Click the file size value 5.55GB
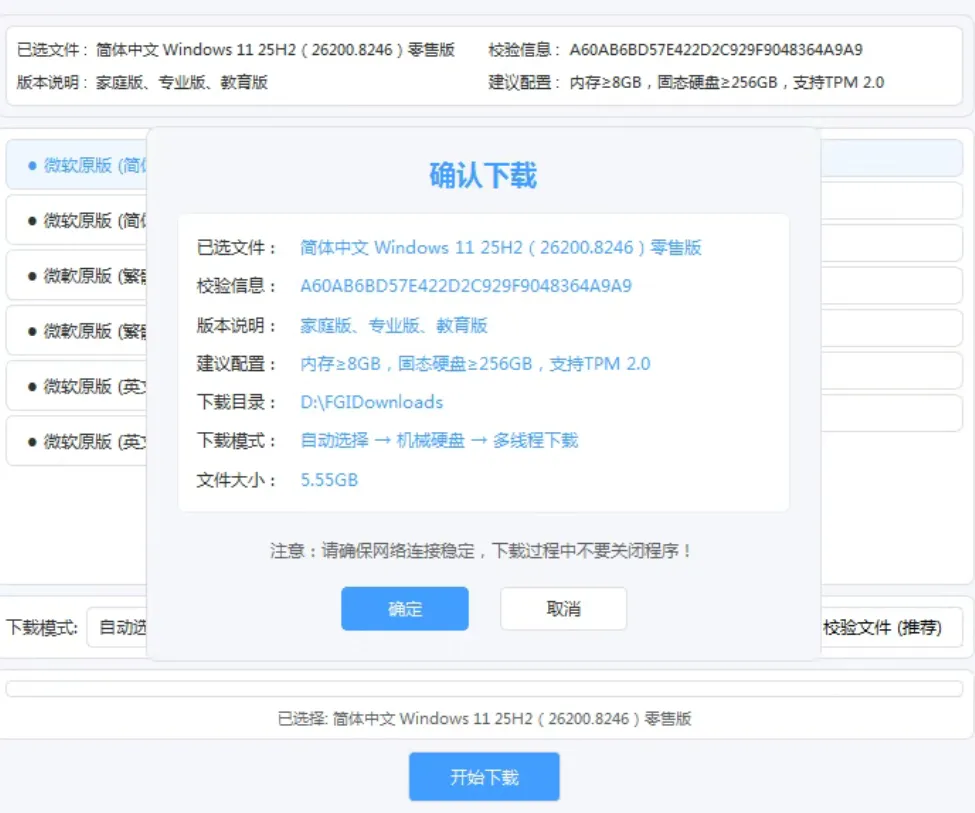The height and width of the screenshot is (813, 975). [x=329, y=480]
